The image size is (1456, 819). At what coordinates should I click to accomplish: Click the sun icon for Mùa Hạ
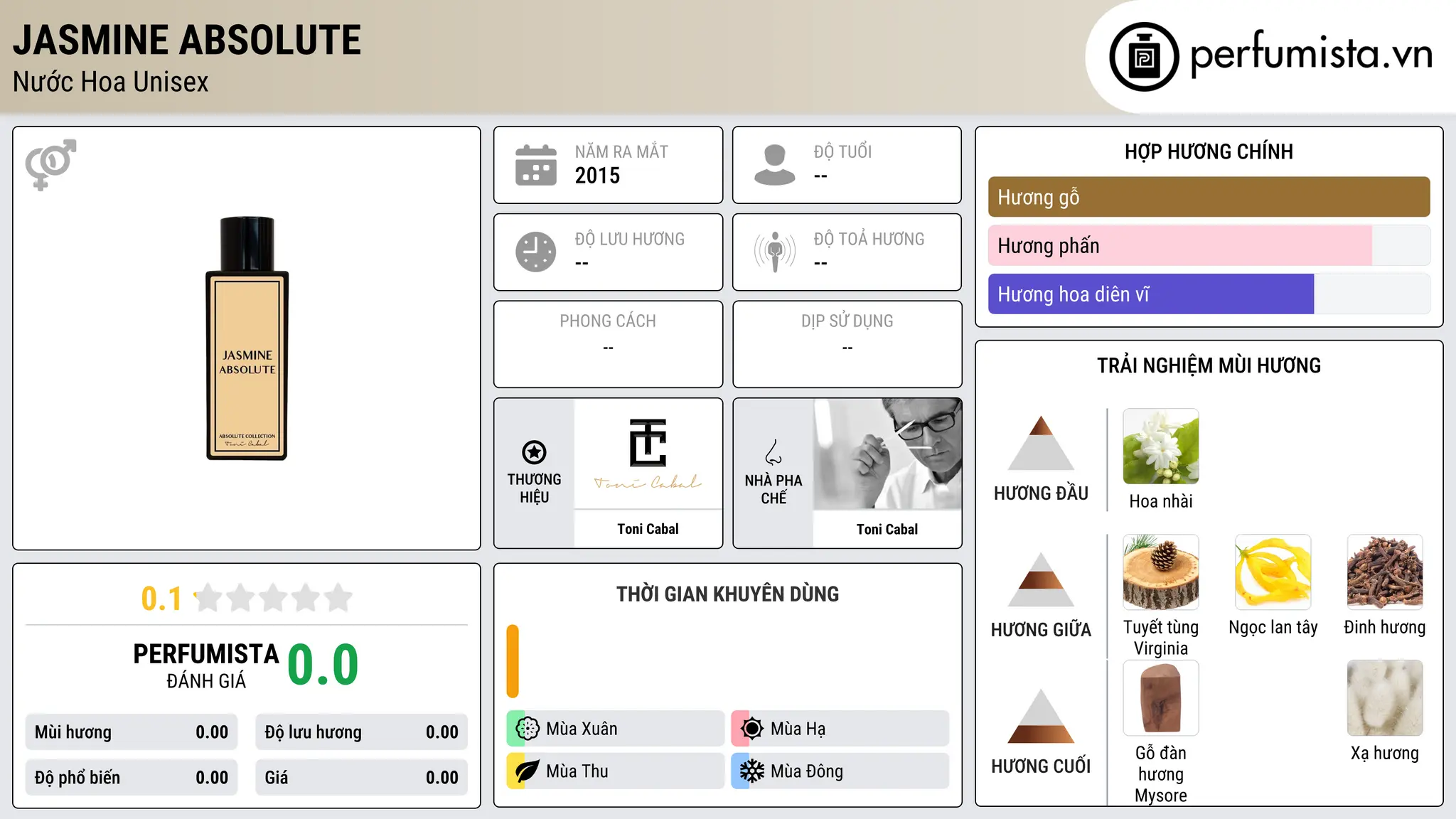[752, 729]
